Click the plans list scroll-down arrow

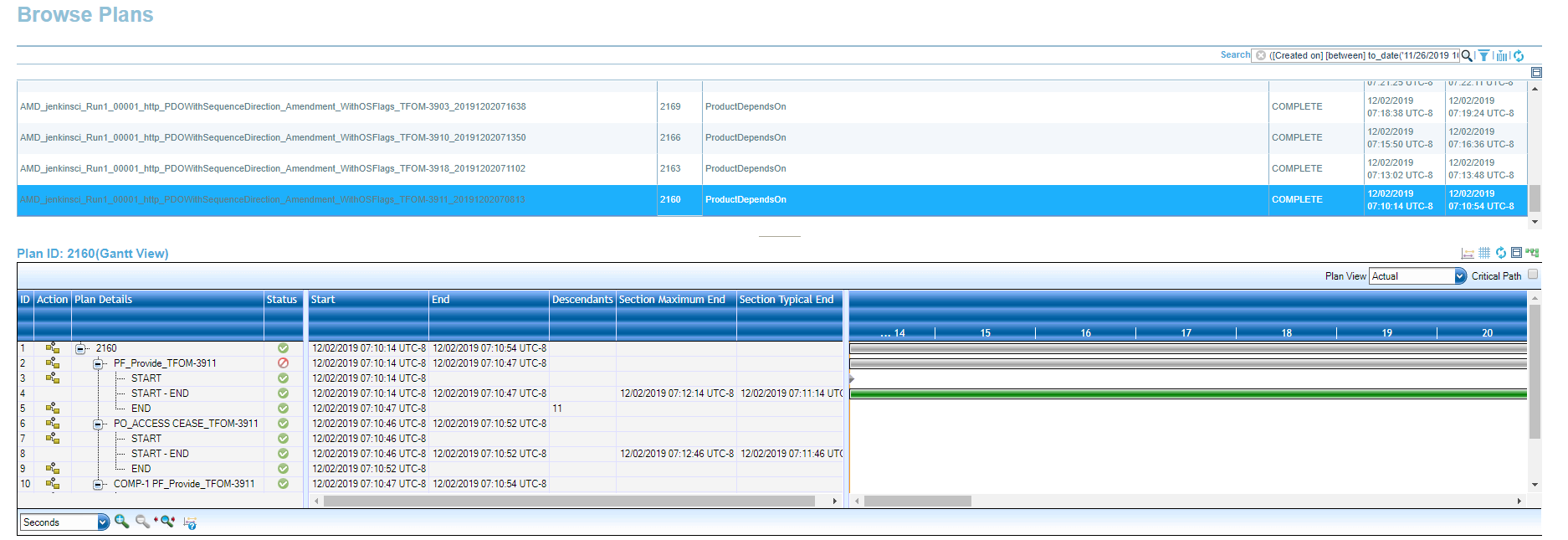[1535, 223]
